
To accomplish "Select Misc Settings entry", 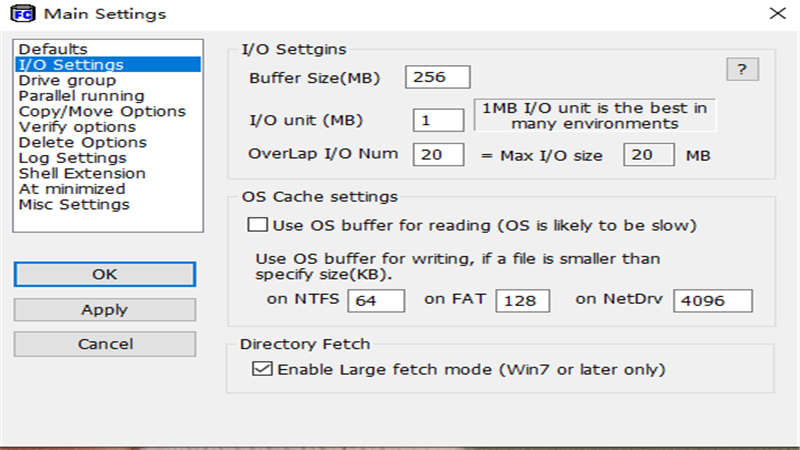I will click(74, 204).
